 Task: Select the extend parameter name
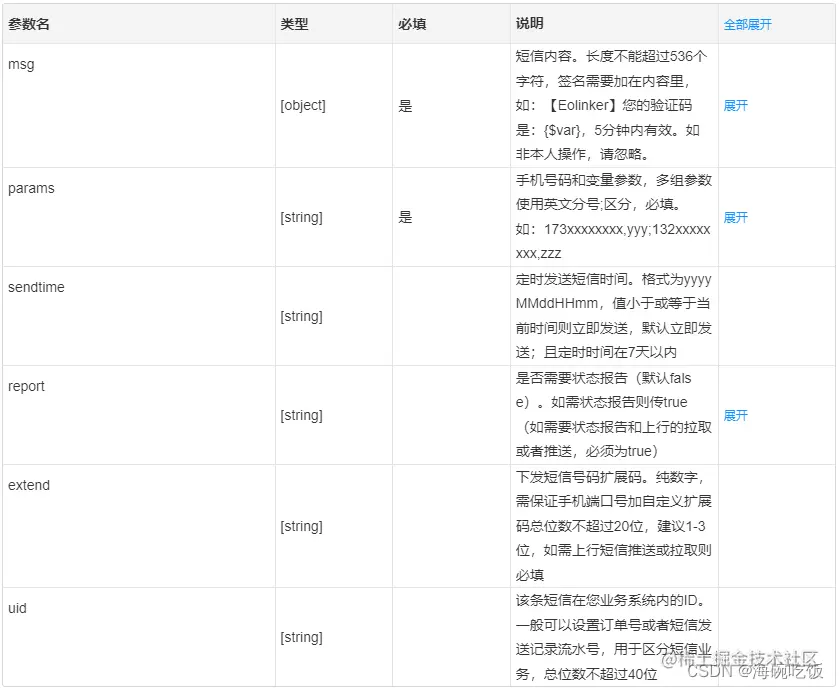(x=29, y=485)
